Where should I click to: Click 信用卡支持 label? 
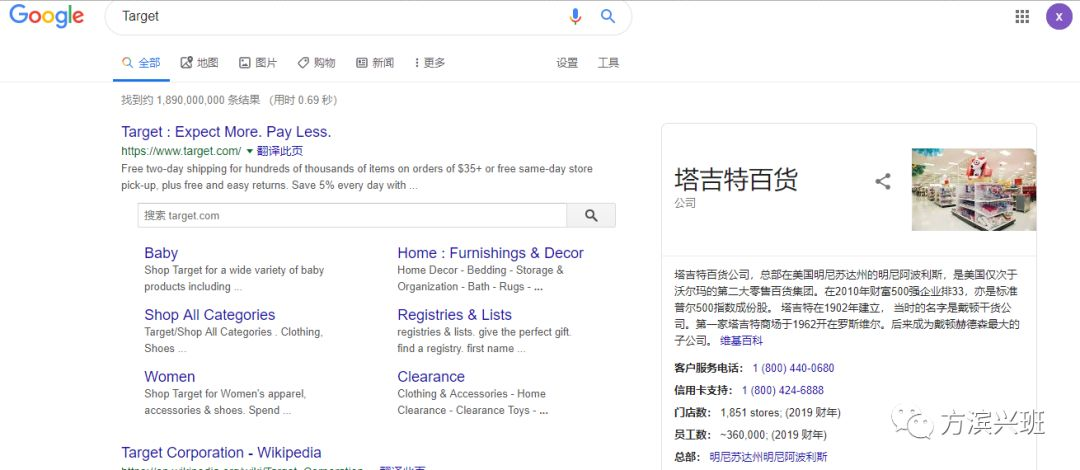pos(703,390)
